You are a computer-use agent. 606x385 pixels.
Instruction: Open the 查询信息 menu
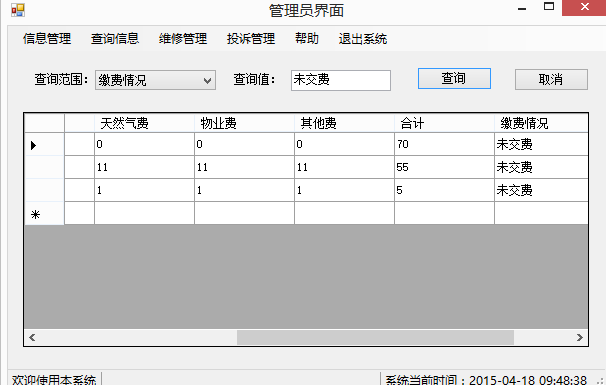tap(115, 39)
